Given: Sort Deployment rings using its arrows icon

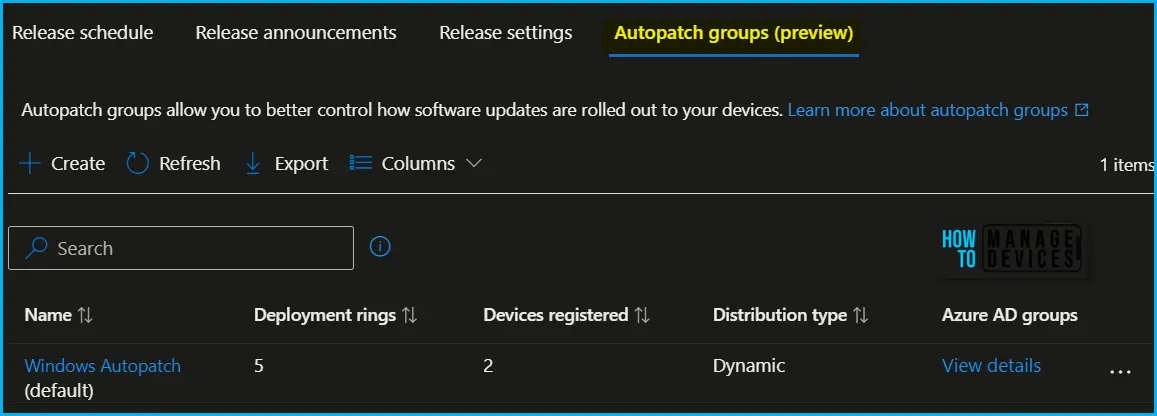Looking at the screenshot, I should [410, 316].
